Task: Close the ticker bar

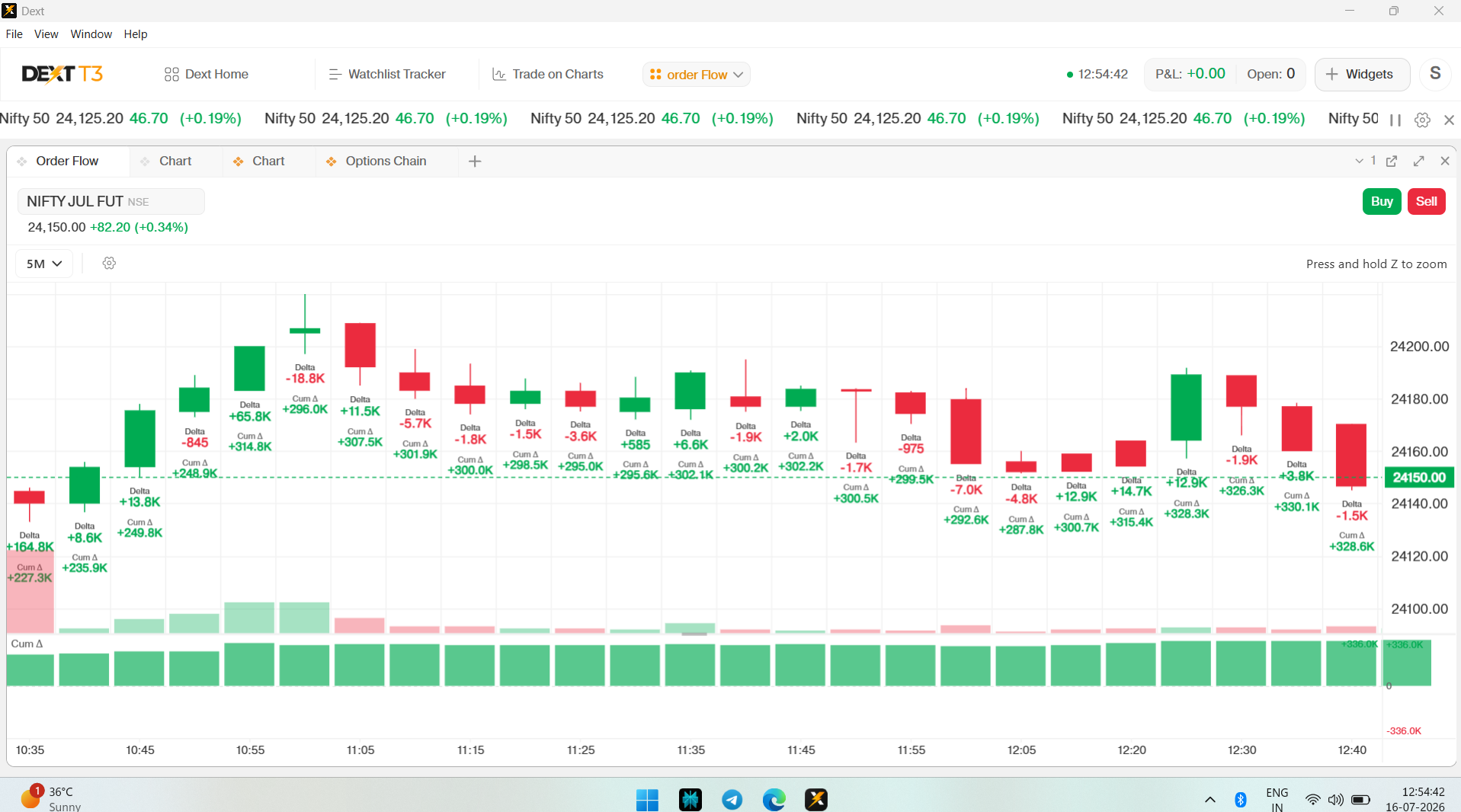Action: click(1449, 120)
